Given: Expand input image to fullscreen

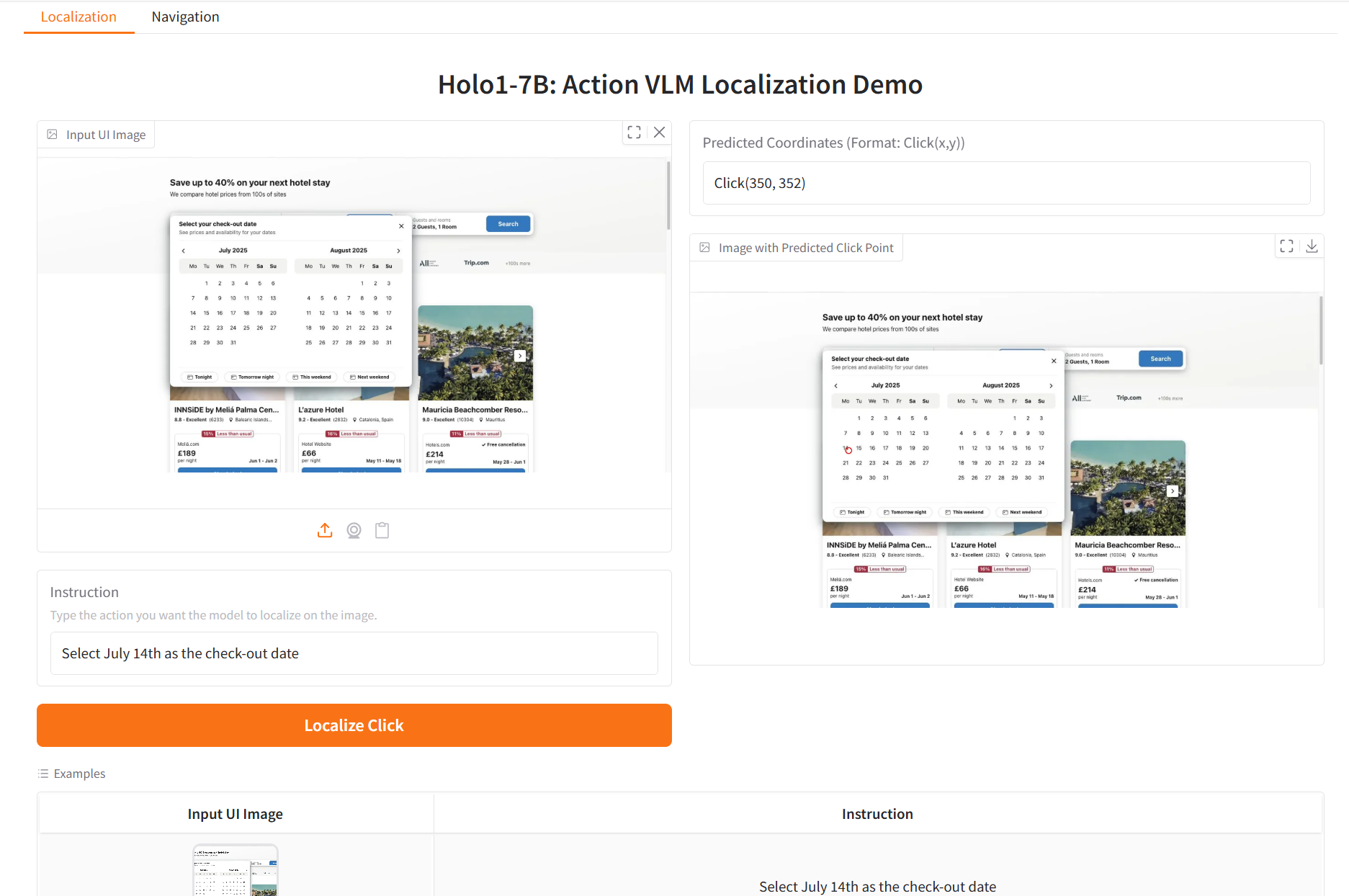Looking at the screenshot, I should [x=634, y=133].
